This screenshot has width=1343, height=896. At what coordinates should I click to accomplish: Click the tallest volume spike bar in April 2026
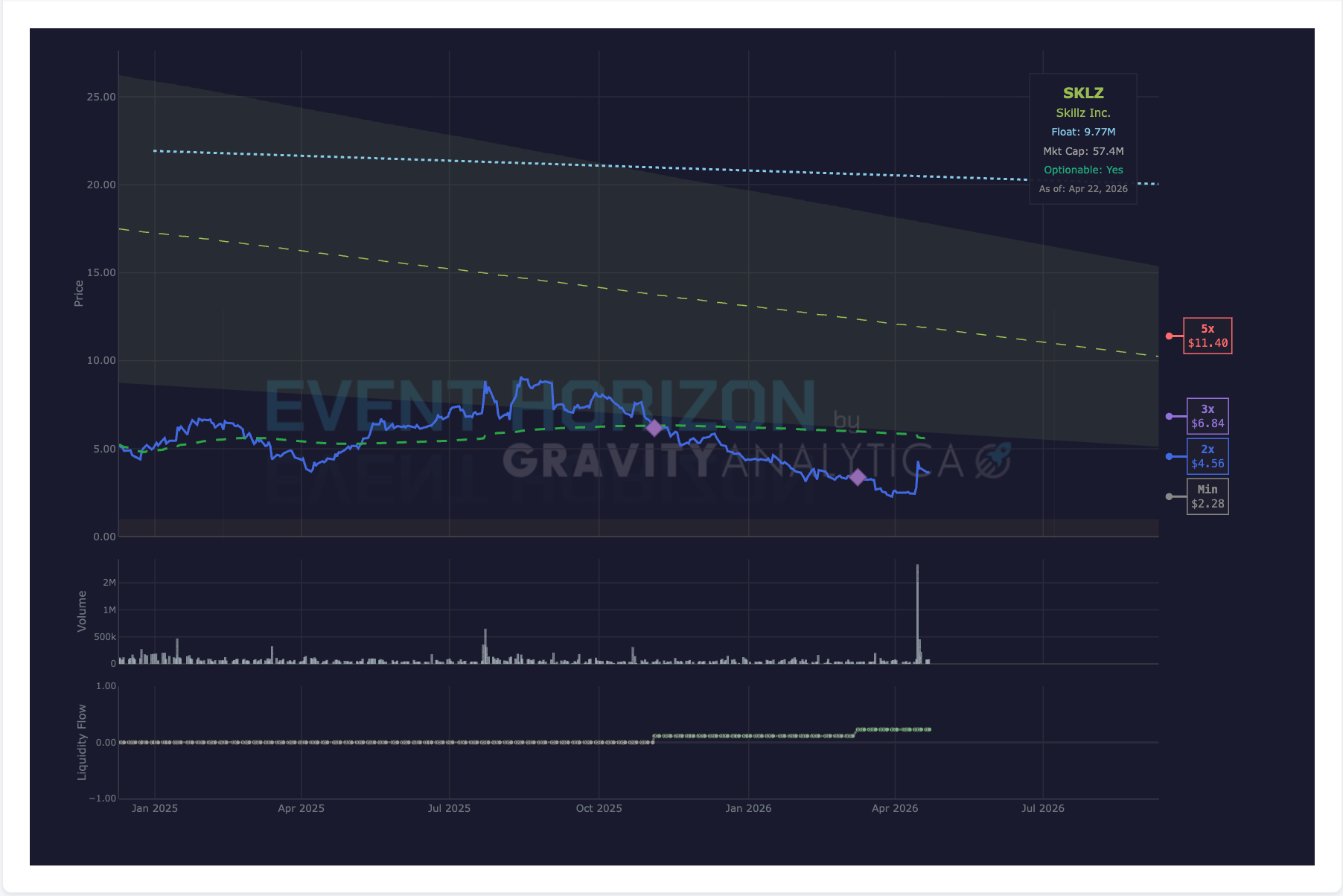coord(917,614)
